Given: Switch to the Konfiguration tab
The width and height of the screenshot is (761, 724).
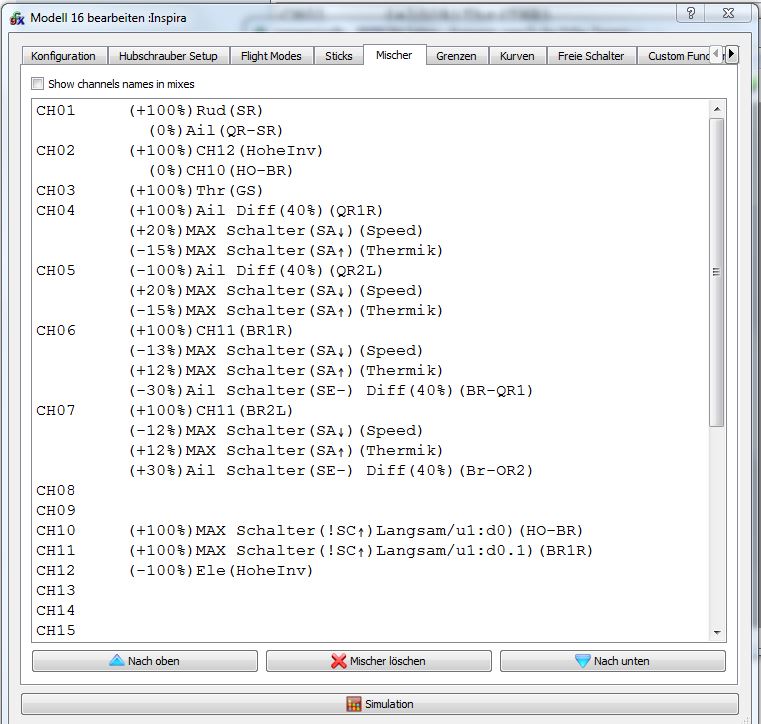Looking at the screenshot, I should coord(63,56).
